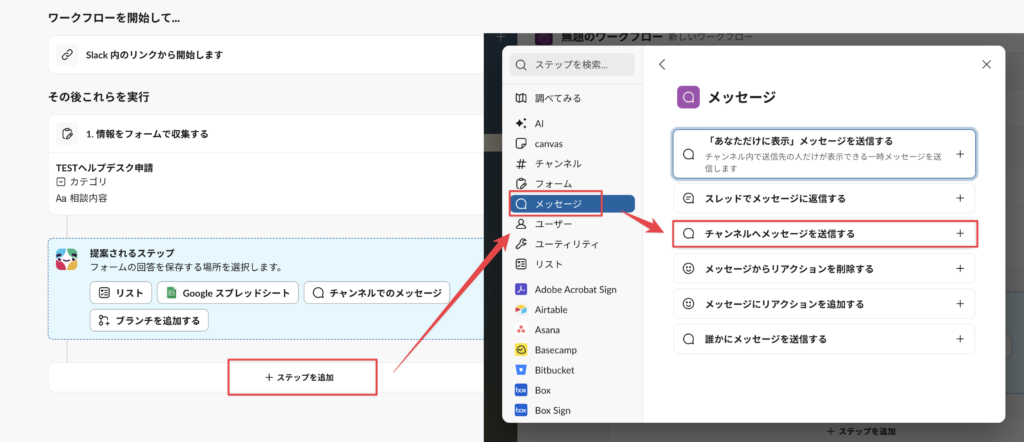This screenshot has height=442, width=1024.
Task: Close the step picker dialog
Action: (x=986, y=64)
